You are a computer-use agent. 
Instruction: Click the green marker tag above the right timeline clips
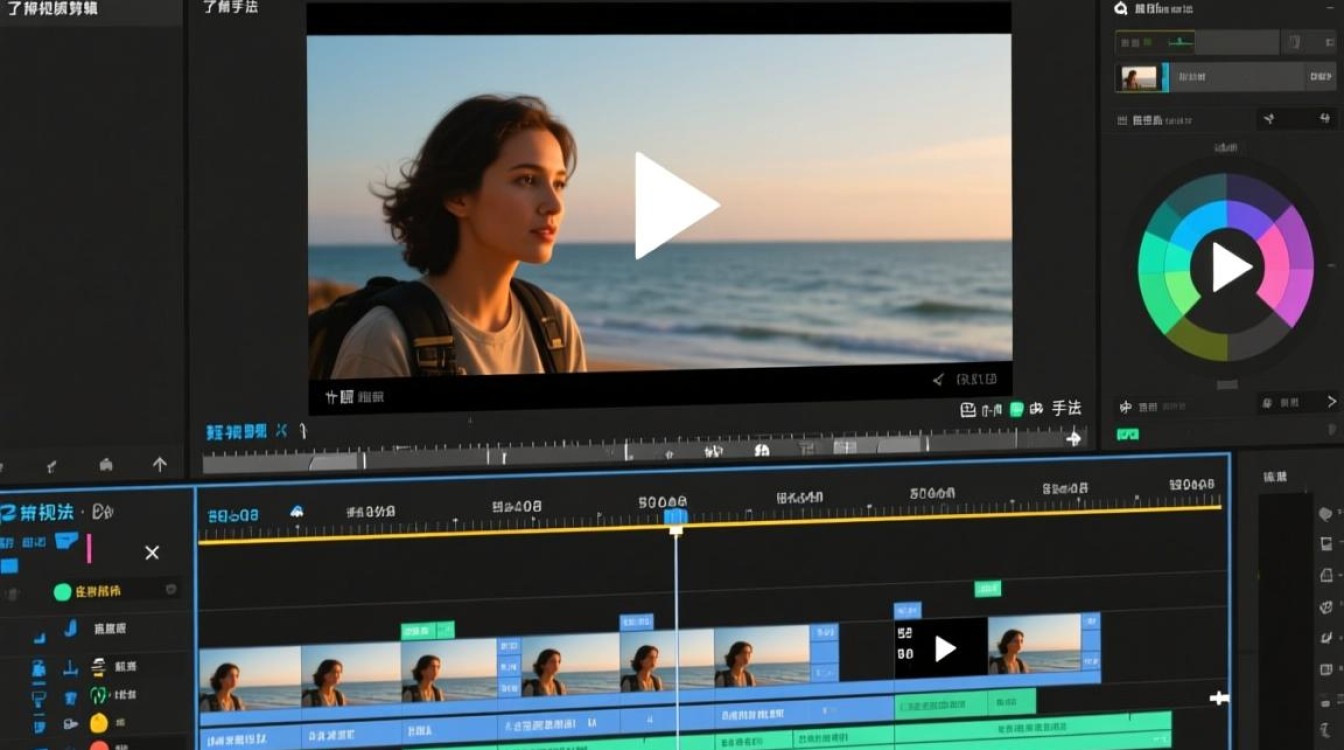click(x=988, y=588)
